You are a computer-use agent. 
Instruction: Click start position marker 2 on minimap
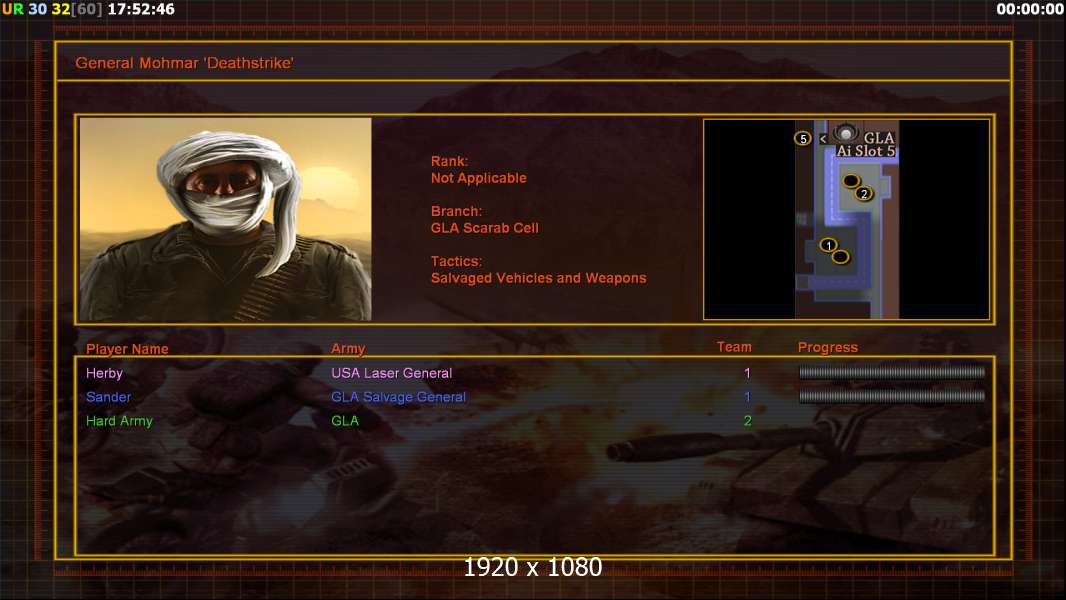[864, 194]
